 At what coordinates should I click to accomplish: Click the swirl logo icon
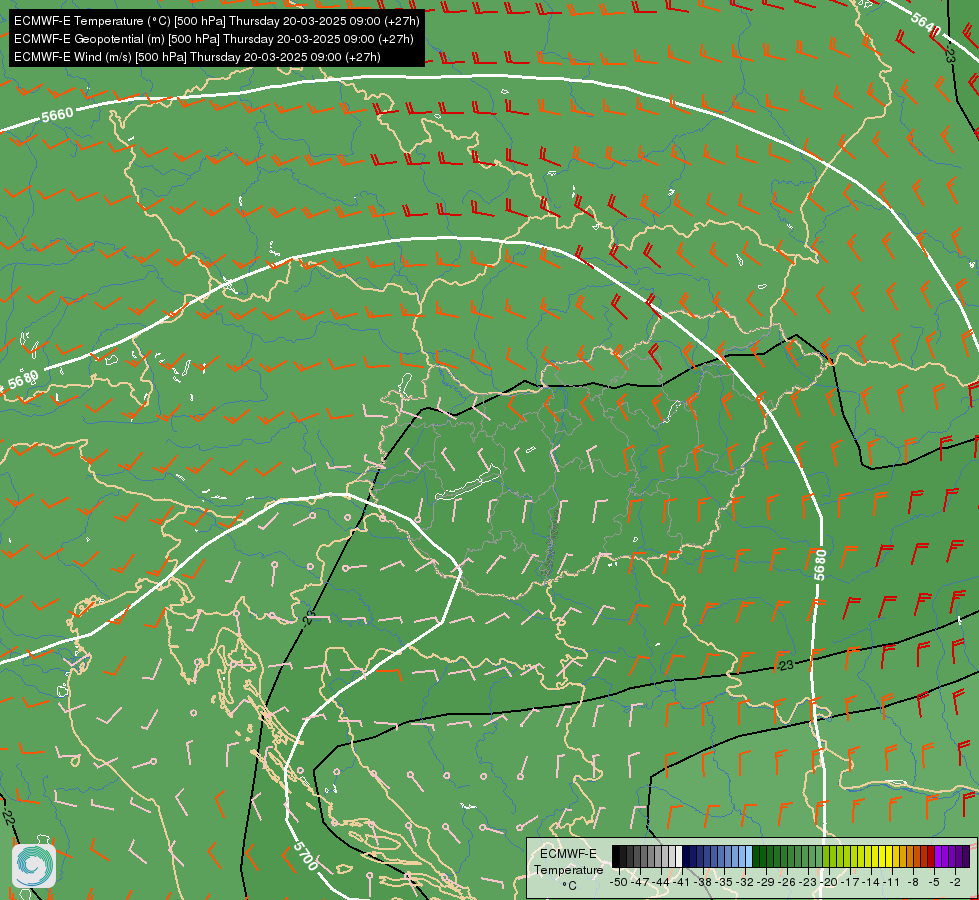pos(34,866)
